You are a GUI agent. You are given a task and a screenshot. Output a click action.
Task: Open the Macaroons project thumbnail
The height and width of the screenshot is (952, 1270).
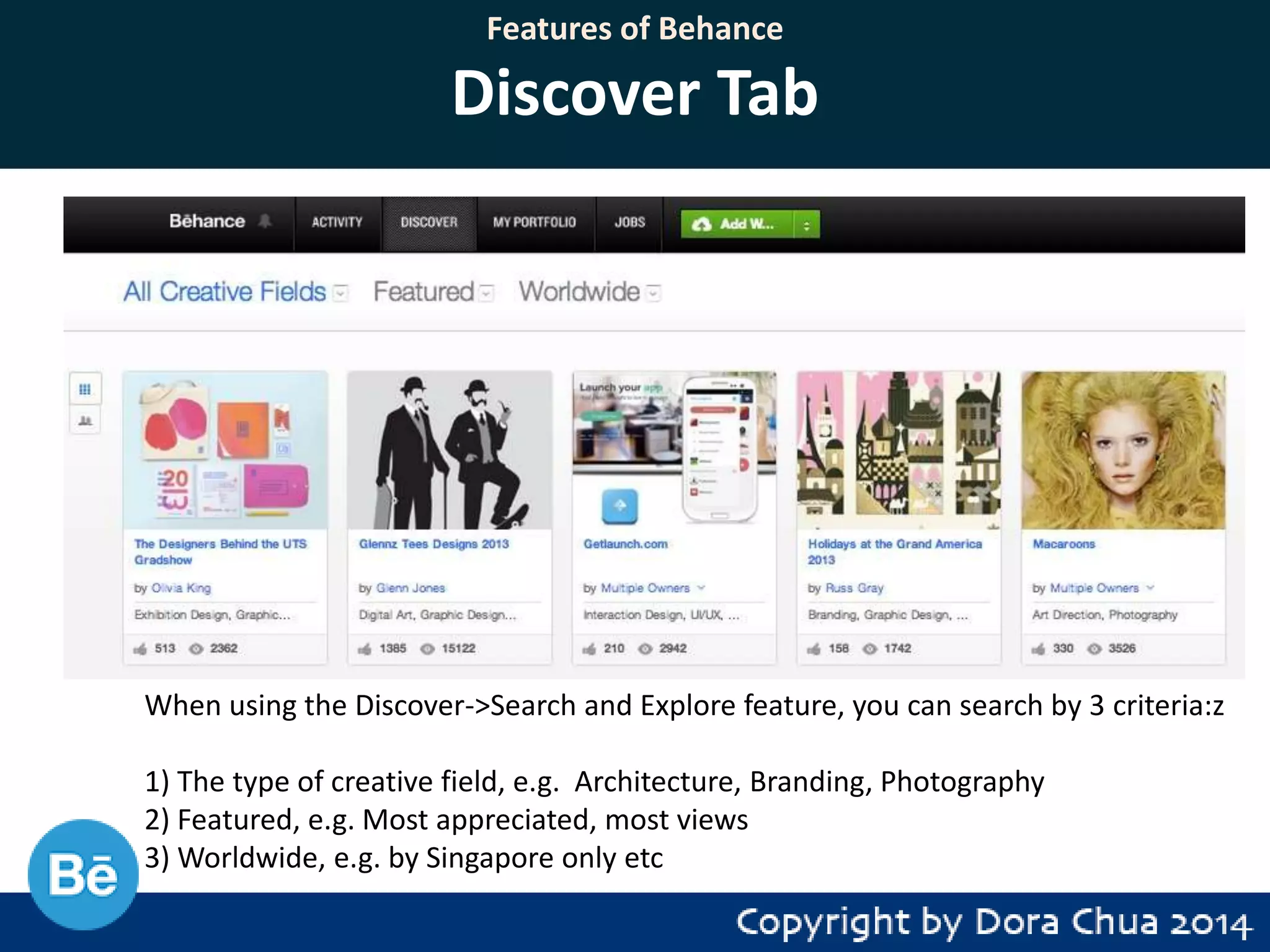(x=1123, y=451)
